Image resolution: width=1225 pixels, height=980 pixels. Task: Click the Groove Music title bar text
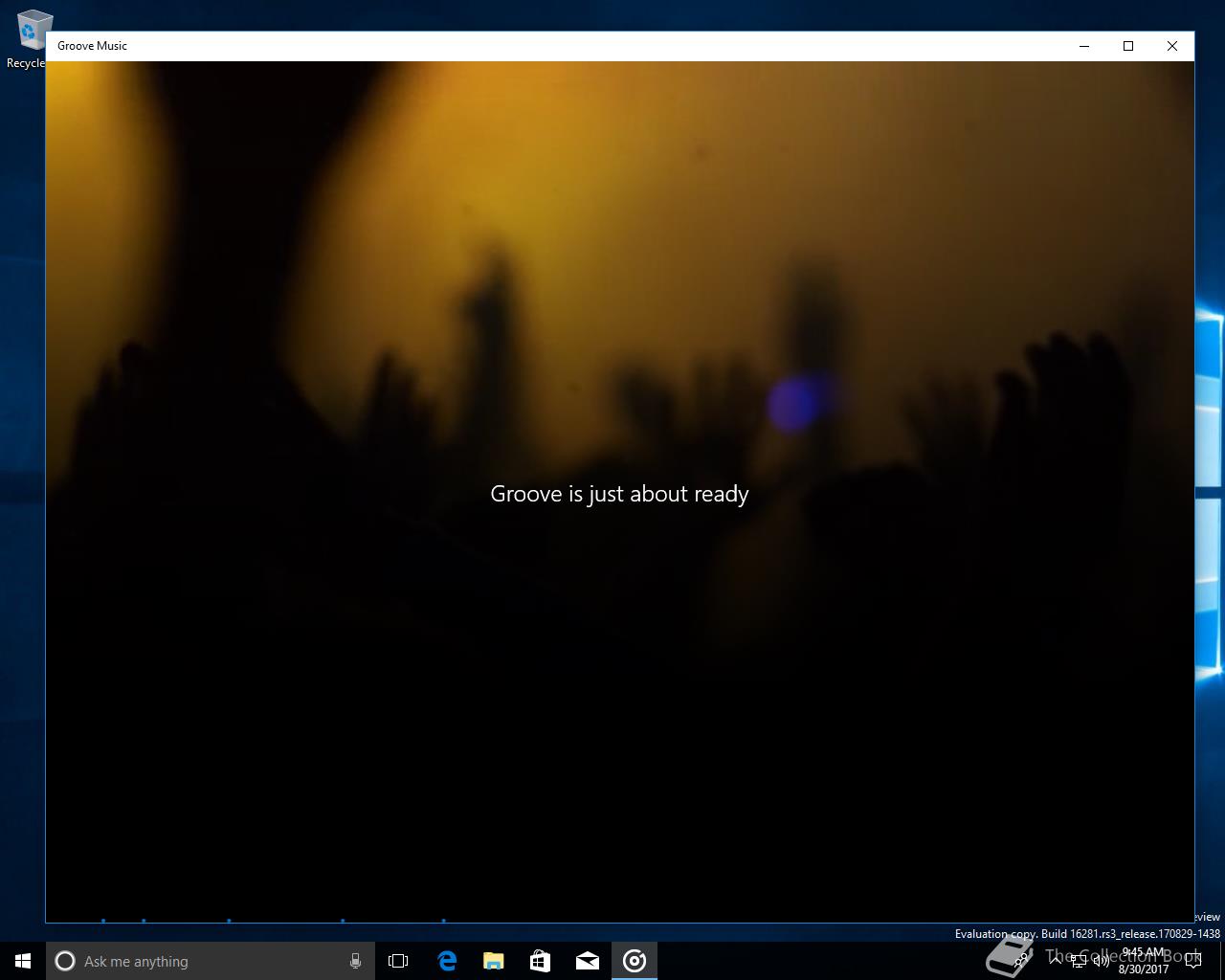(x=92, y=46)
